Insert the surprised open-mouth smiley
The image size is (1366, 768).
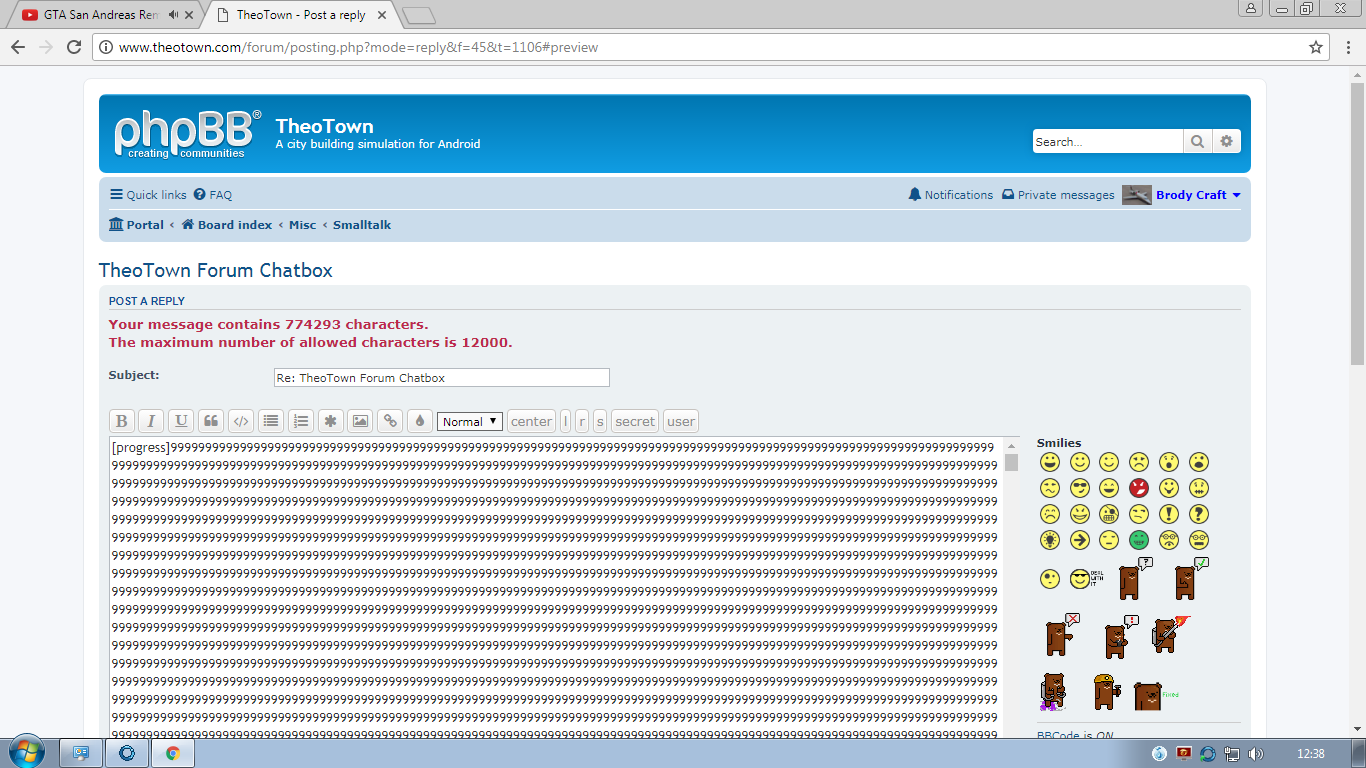[x=1168, y=462]
